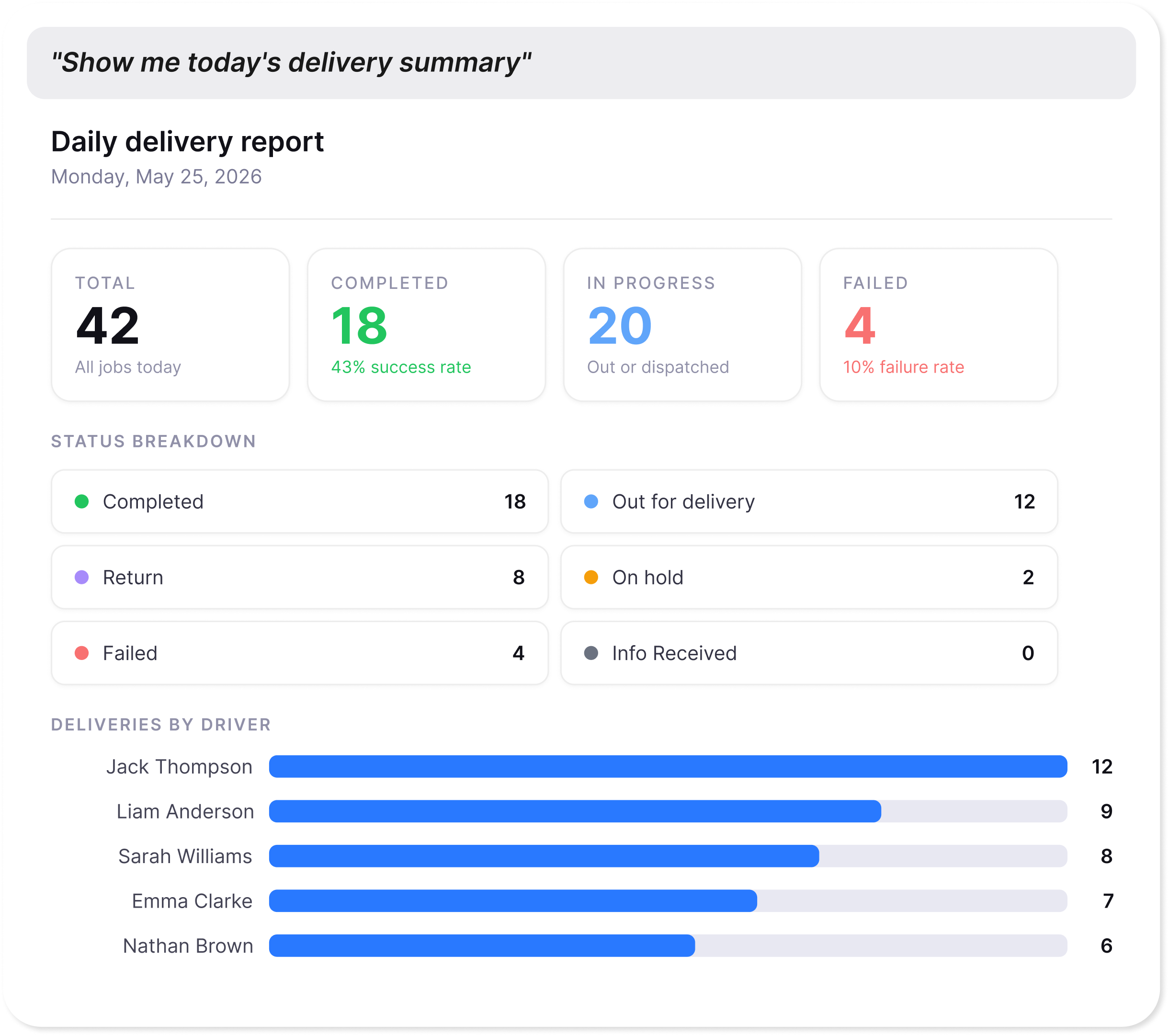Click the count 12 in Out for delivery row
The height and width of the screenshot is (1036, 1169).
pyautogui.click(x=1024, y=501)
